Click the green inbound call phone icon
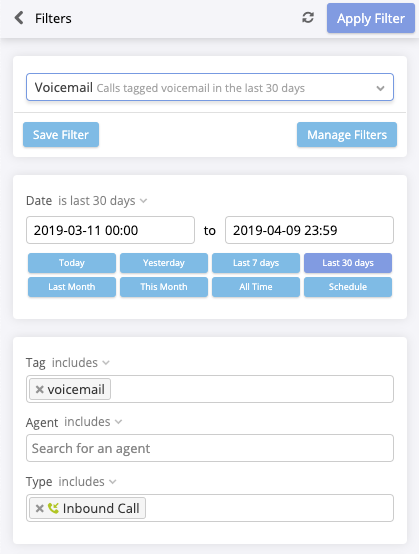 tap(53, 508)
